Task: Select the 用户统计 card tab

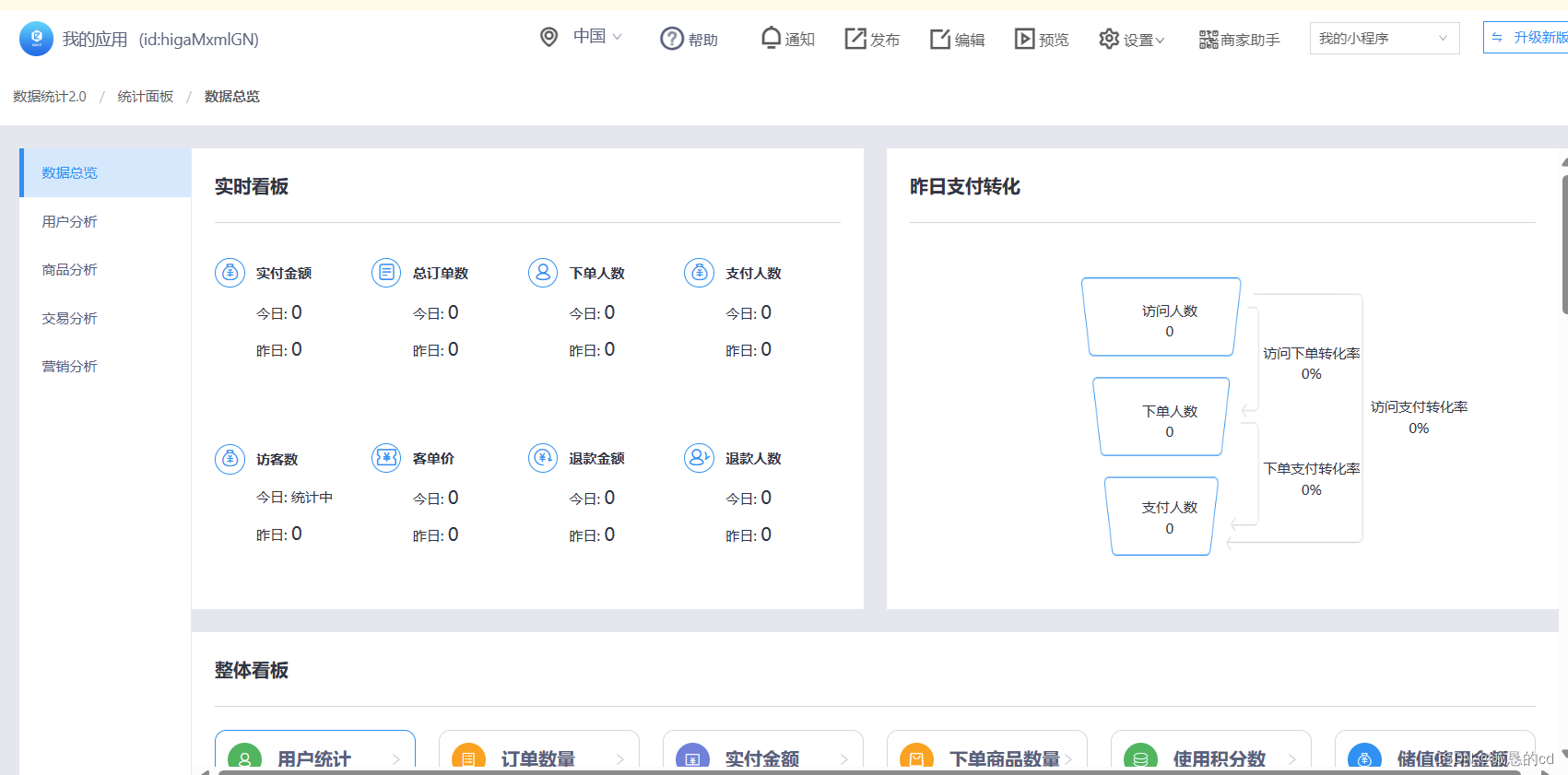Action: tap(315, 750)
